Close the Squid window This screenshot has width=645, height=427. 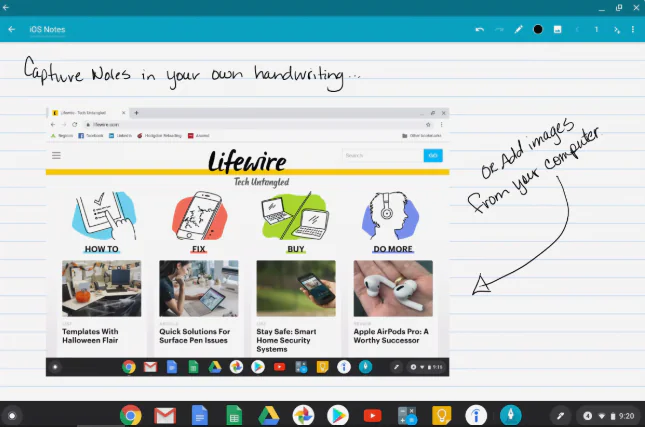coord(636,8)
